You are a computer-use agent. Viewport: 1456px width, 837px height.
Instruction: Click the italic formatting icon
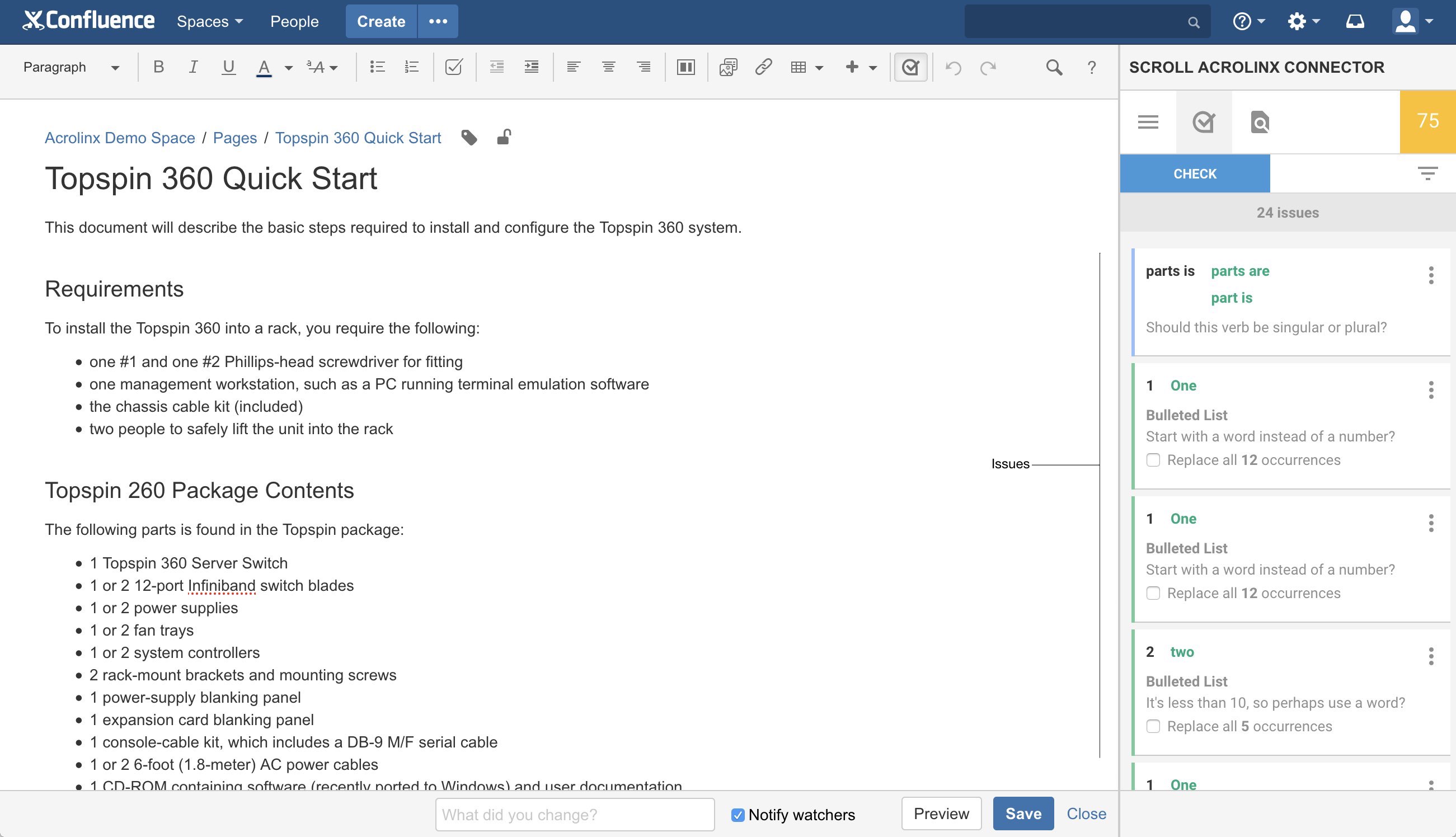[193, 67]
